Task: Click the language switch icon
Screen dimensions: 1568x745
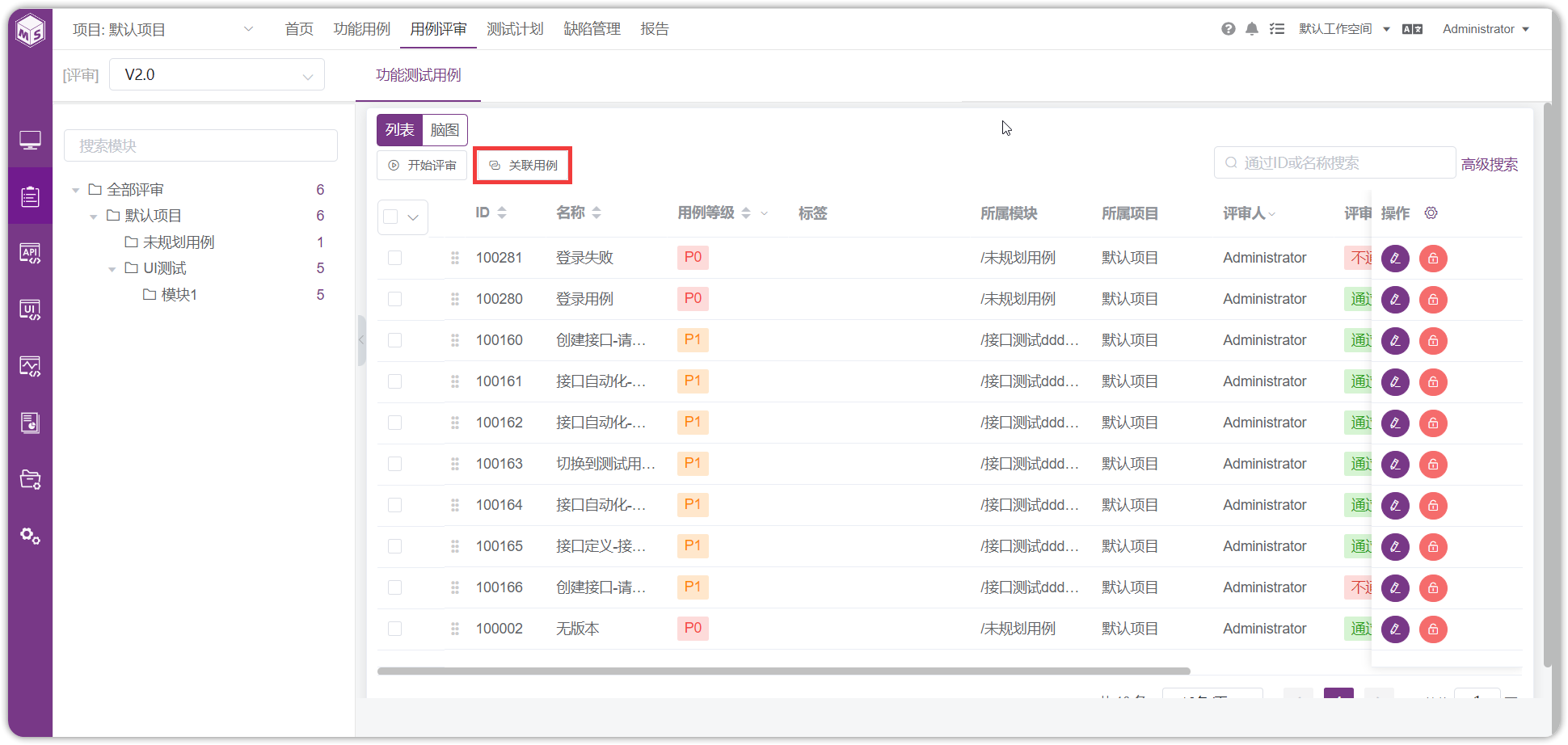Action: [1412, 29]
